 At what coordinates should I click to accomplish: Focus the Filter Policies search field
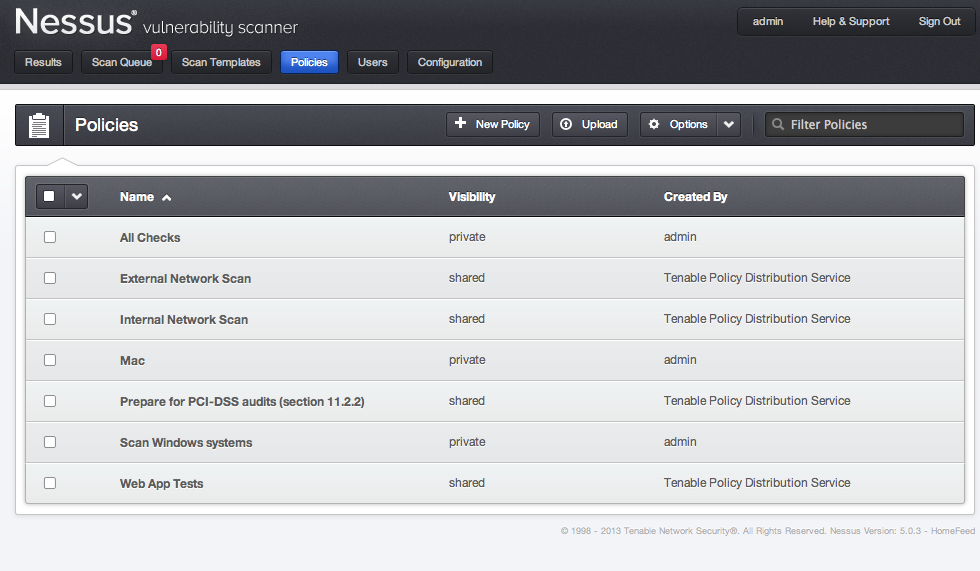click(x=864, y=124)
